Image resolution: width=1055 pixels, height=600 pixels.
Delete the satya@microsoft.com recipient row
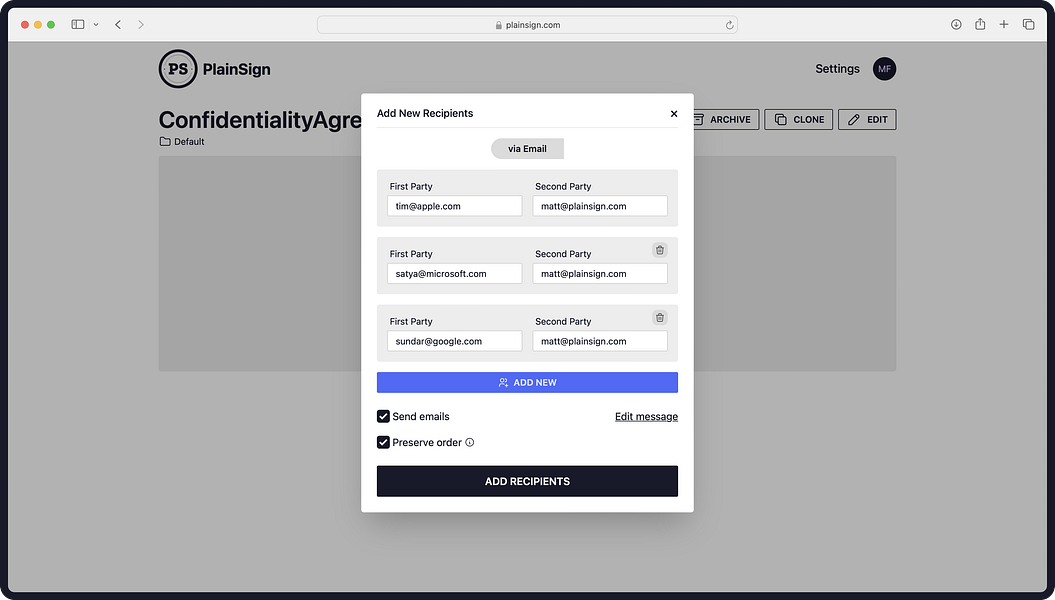click(660, 250)
